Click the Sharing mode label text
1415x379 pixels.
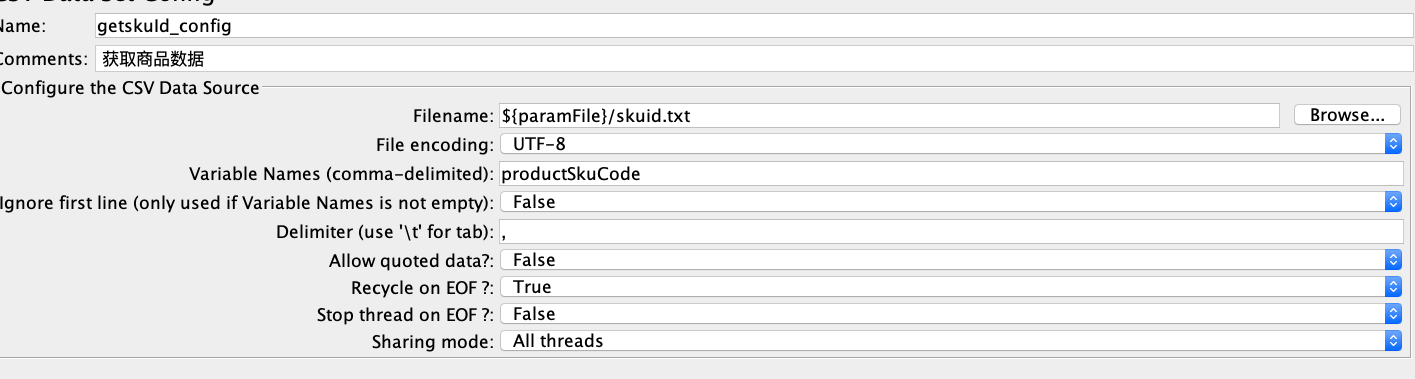[x=433, y=342]
